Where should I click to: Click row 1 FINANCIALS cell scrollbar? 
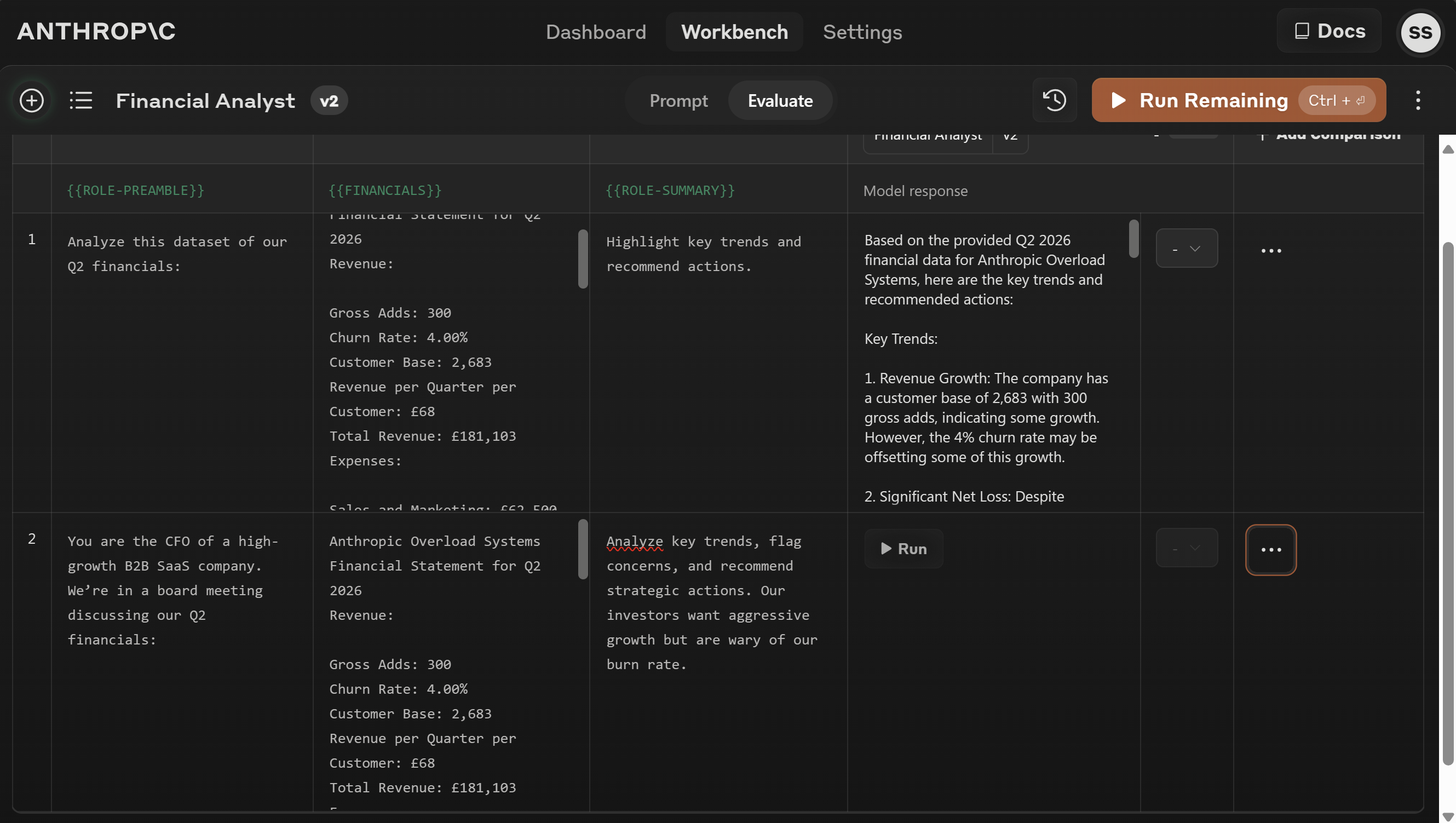pyautogui.click(x=583, y=259)
